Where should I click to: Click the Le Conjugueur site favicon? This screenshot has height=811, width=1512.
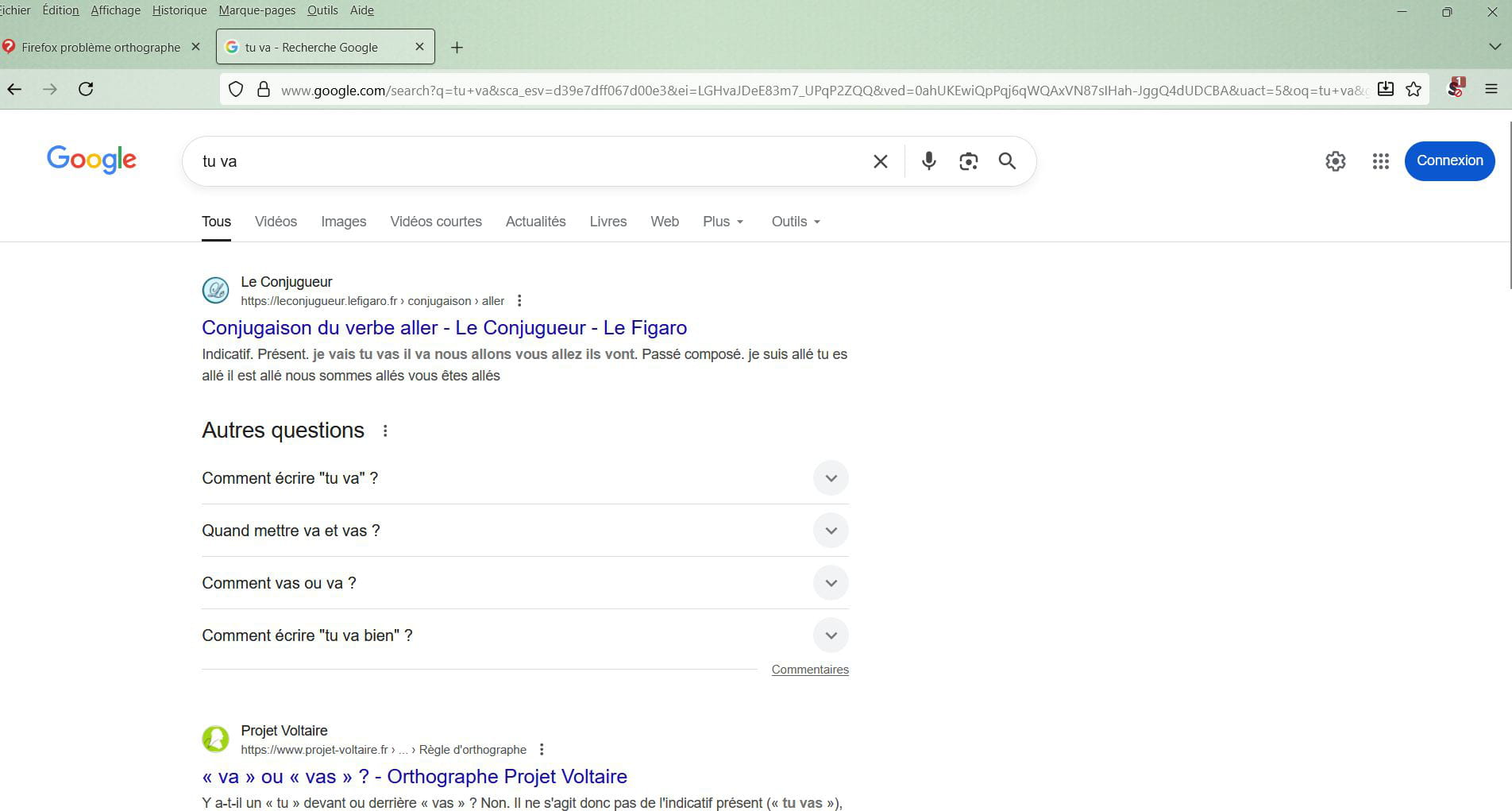tap(215, 291)
